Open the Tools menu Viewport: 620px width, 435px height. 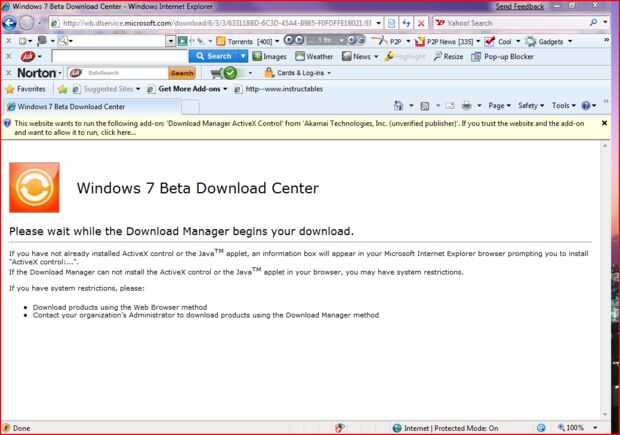coord(563,106)
